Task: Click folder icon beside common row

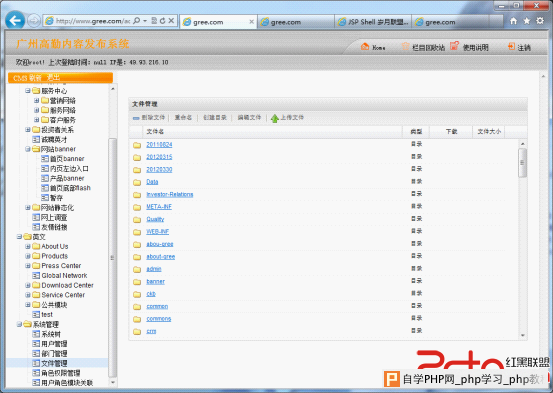Action: [x=137, y=307]
